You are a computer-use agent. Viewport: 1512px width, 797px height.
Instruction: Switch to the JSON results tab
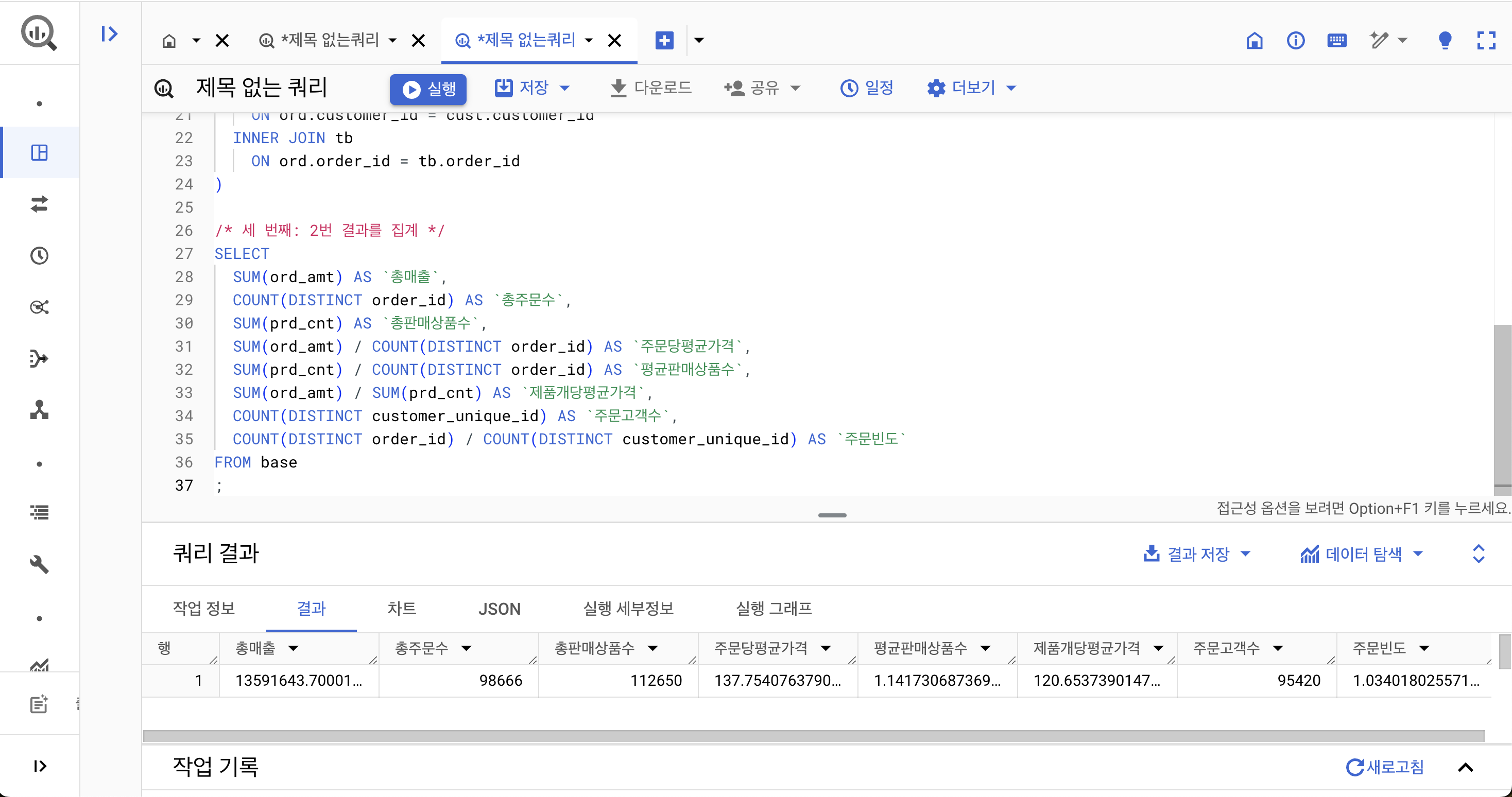pos(499,609)
